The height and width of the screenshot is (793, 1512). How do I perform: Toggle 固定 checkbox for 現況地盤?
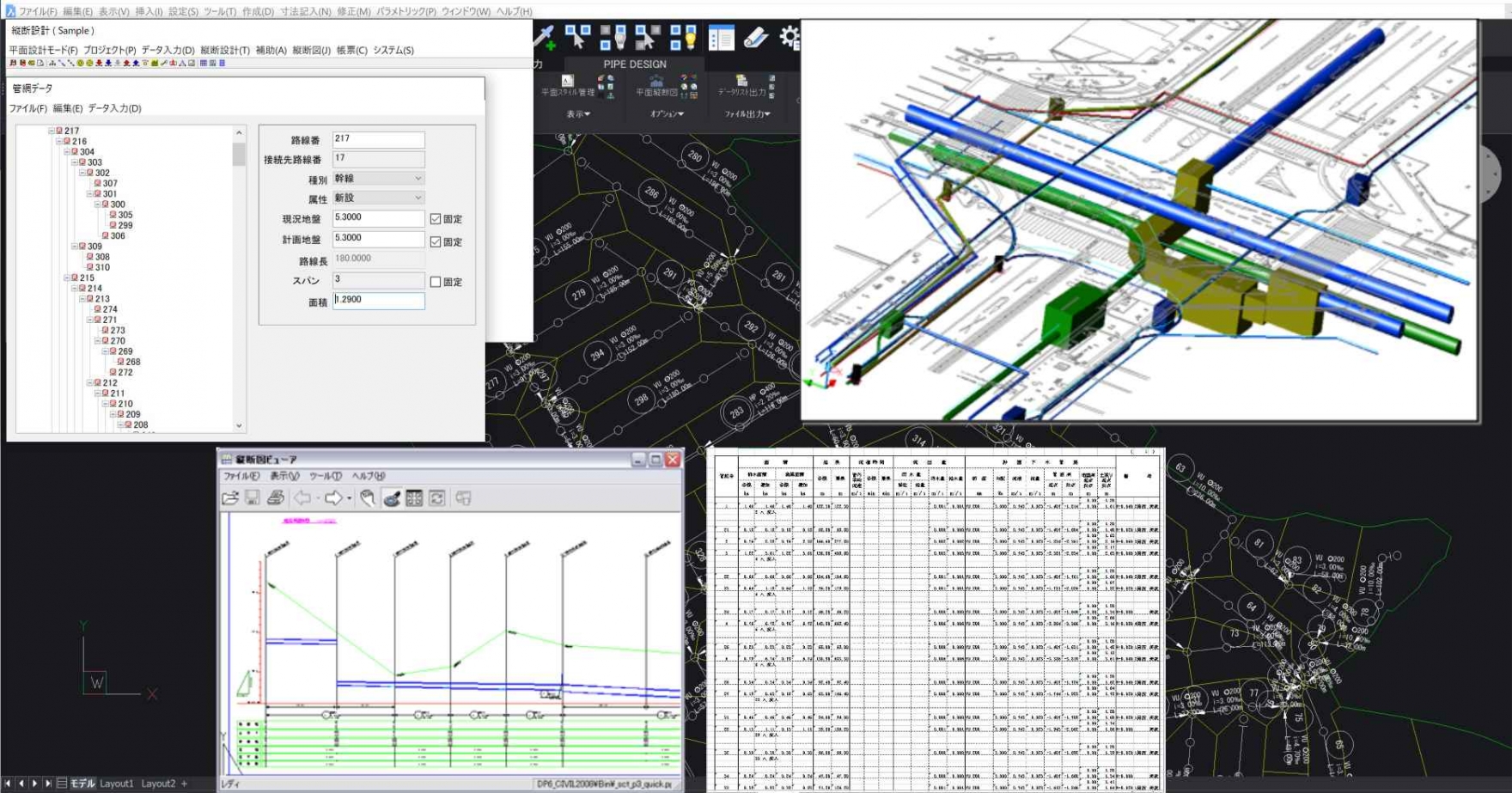pos(436,219)
